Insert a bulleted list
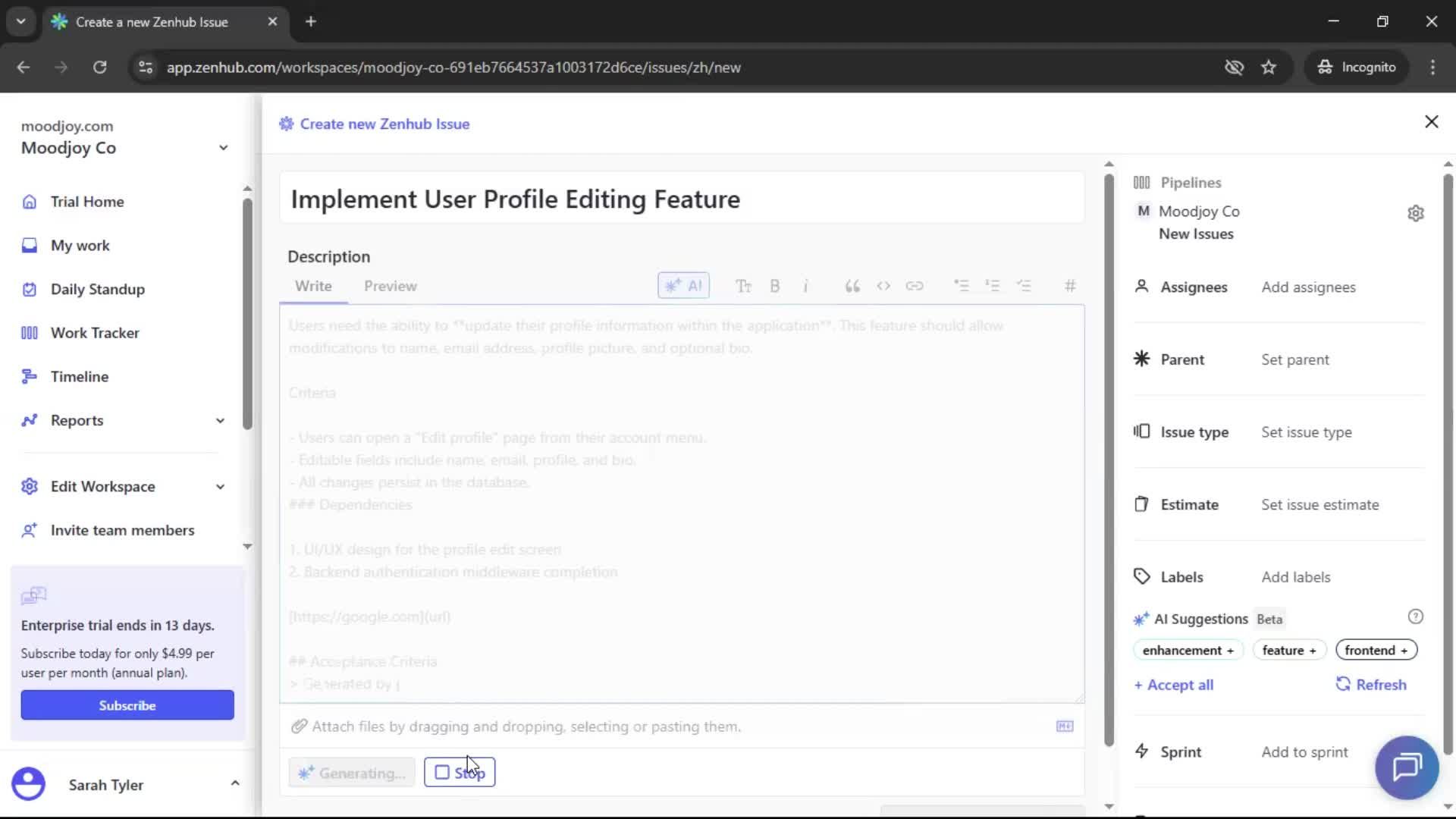 point(961,286)
